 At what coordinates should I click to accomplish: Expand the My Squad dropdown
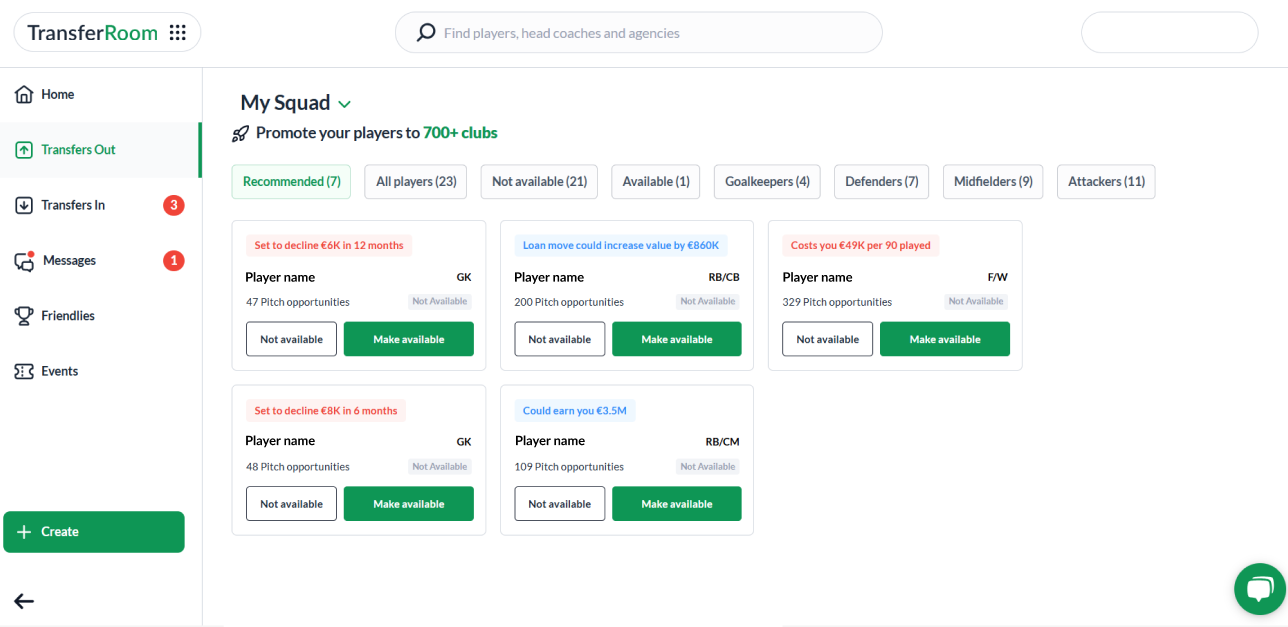pos(345,103)
